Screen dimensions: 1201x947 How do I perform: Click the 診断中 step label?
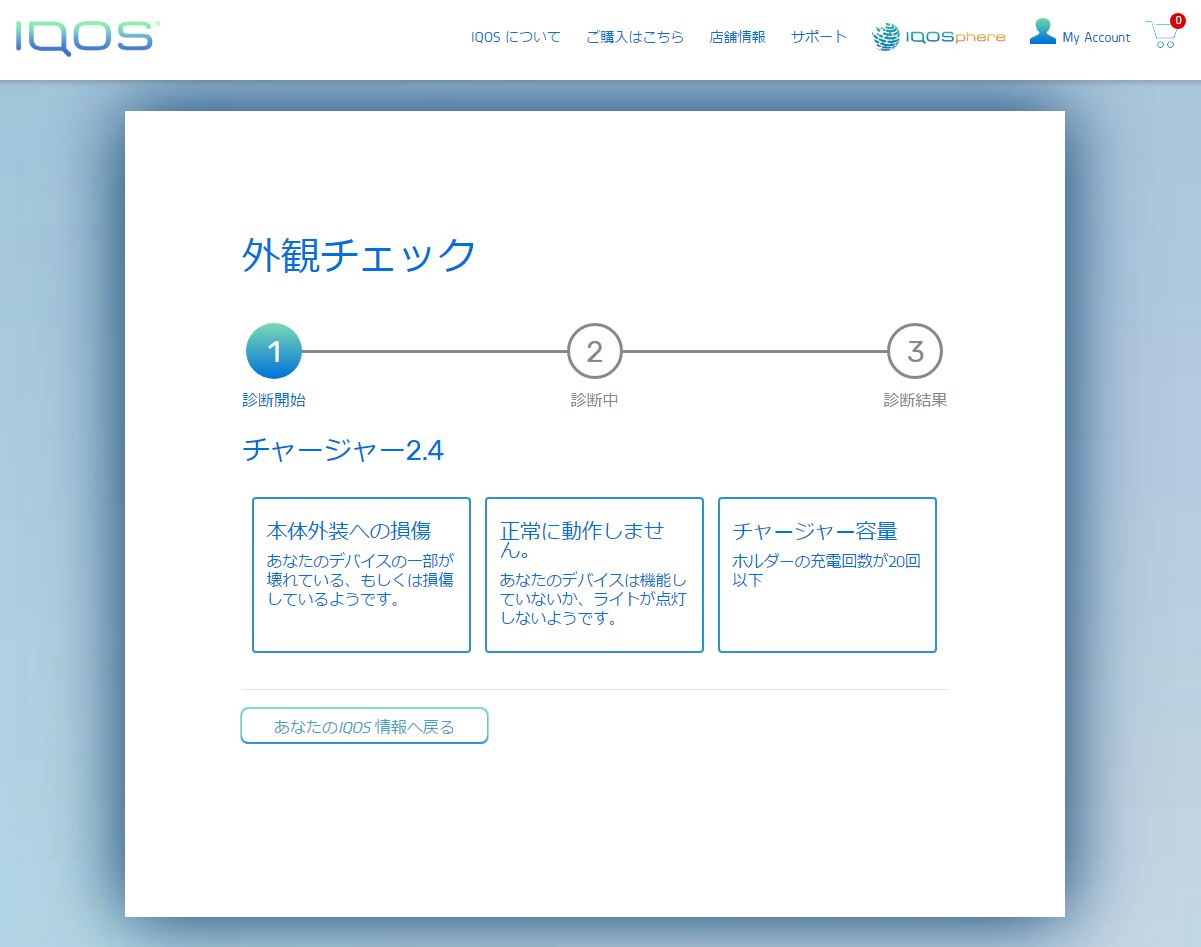595,400
